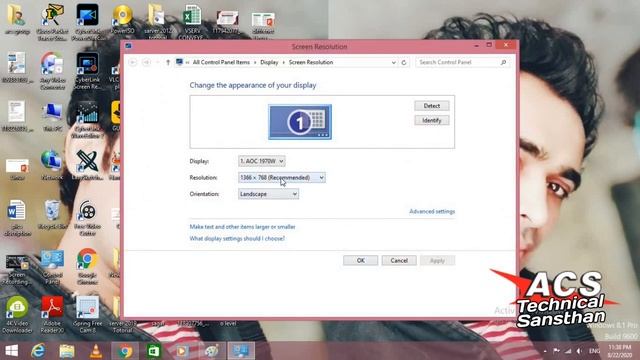
Task: Open Recycle Bin on desktop
Action: tap(52, 215)
